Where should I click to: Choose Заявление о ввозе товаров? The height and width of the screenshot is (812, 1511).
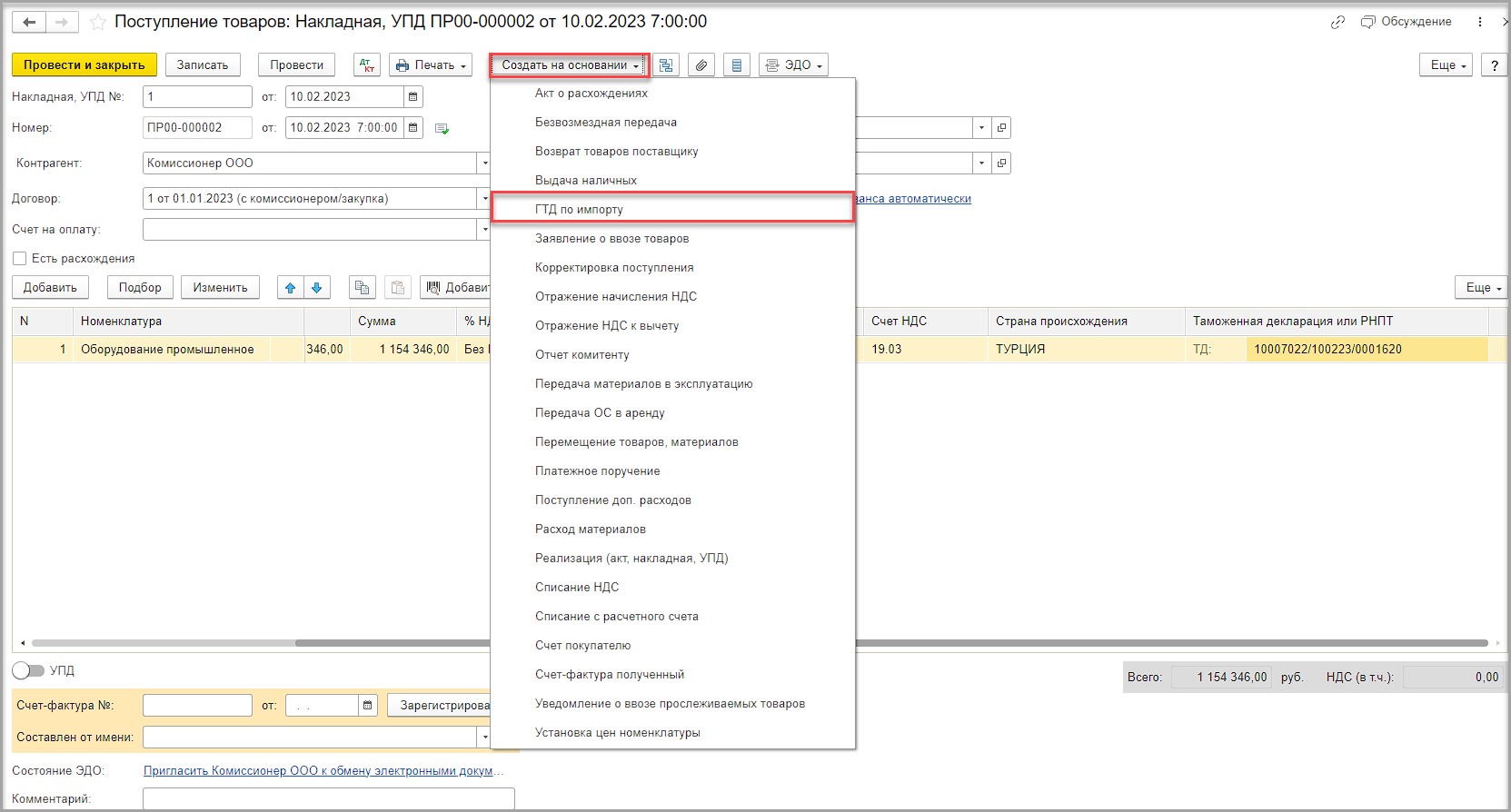[x=672, y=239]
